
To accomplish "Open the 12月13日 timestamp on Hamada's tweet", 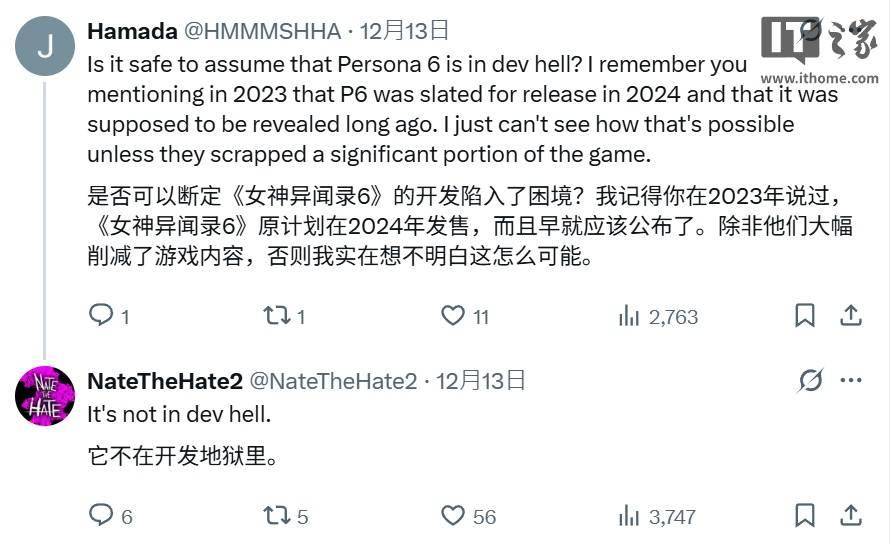I will coord(404,31).
